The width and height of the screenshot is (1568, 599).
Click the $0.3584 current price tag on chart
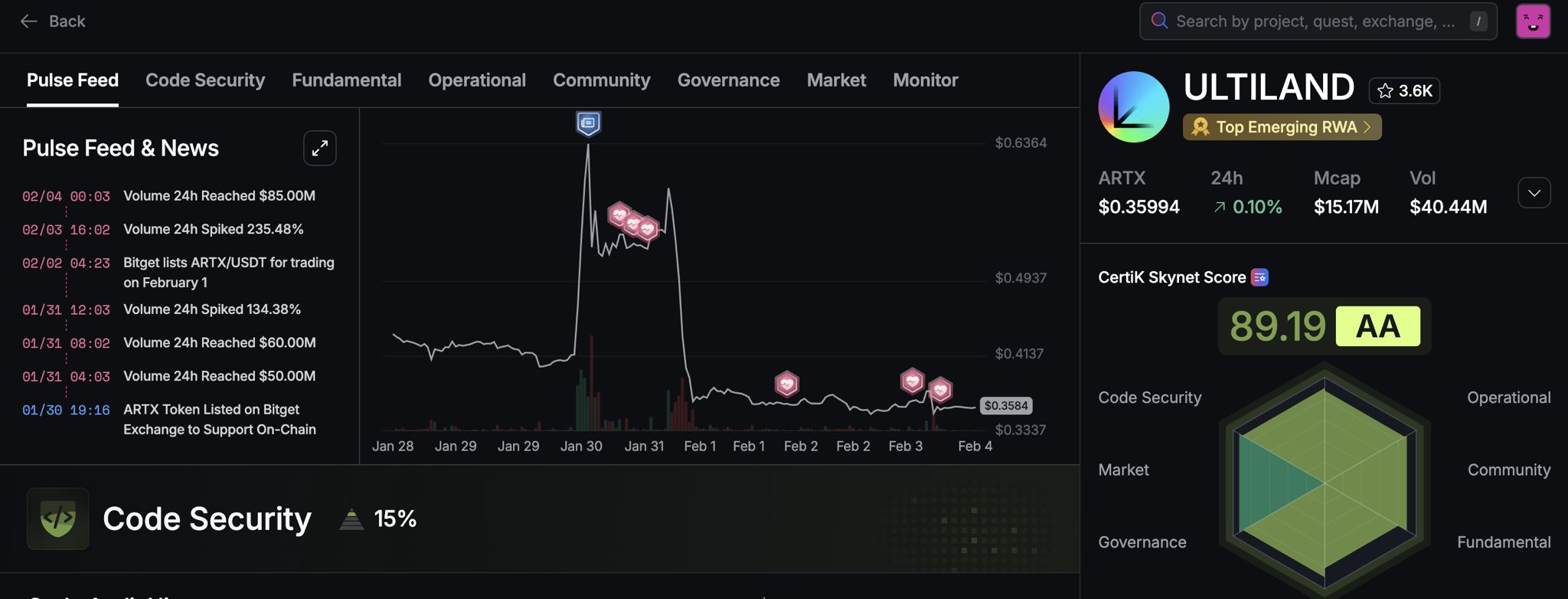pos(1006,406)
